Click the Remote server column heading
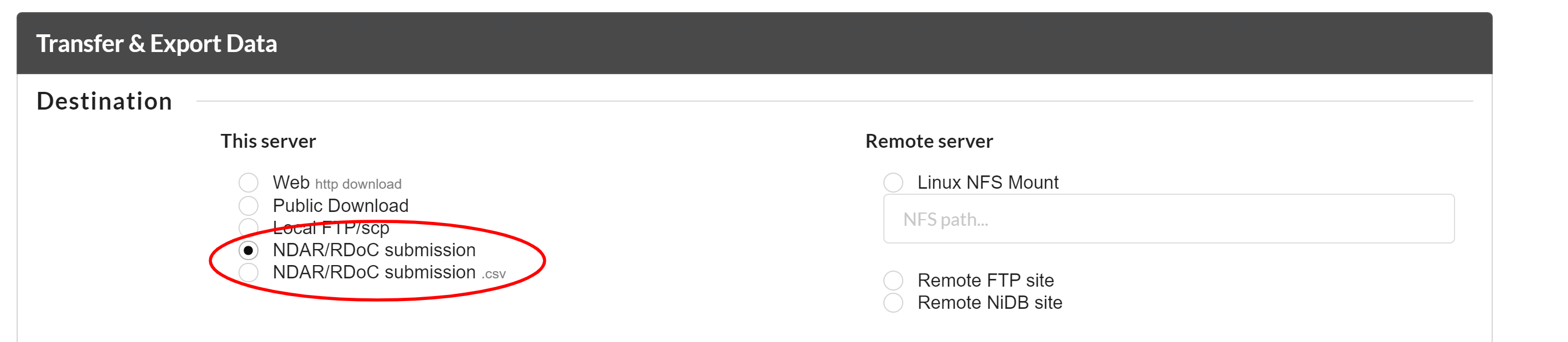The image size is (1568, 342). click(929, 141)
